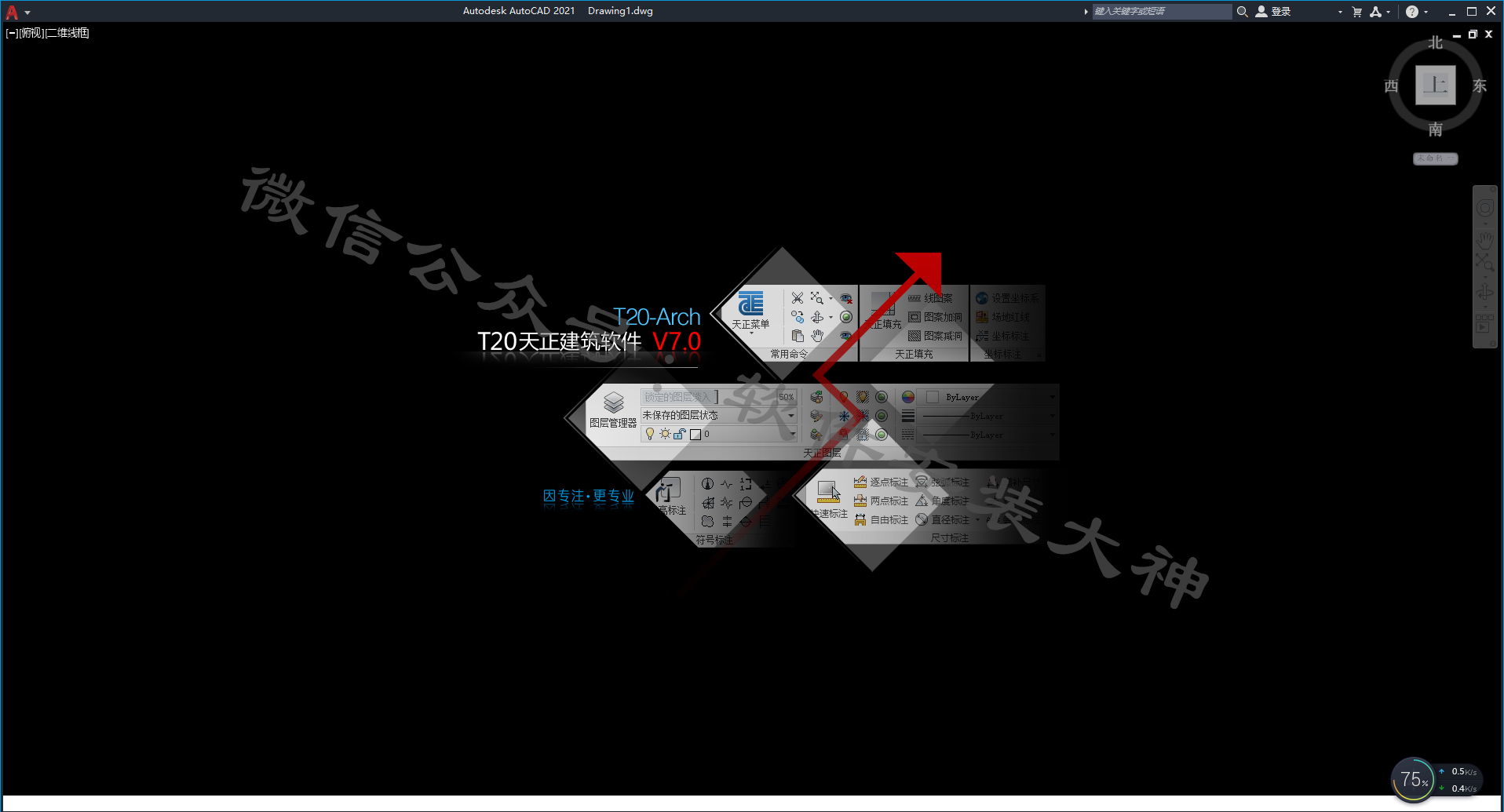The image size is (1504, 812).
Task: Open the [俯视] view controls menu
Action: 31,33
